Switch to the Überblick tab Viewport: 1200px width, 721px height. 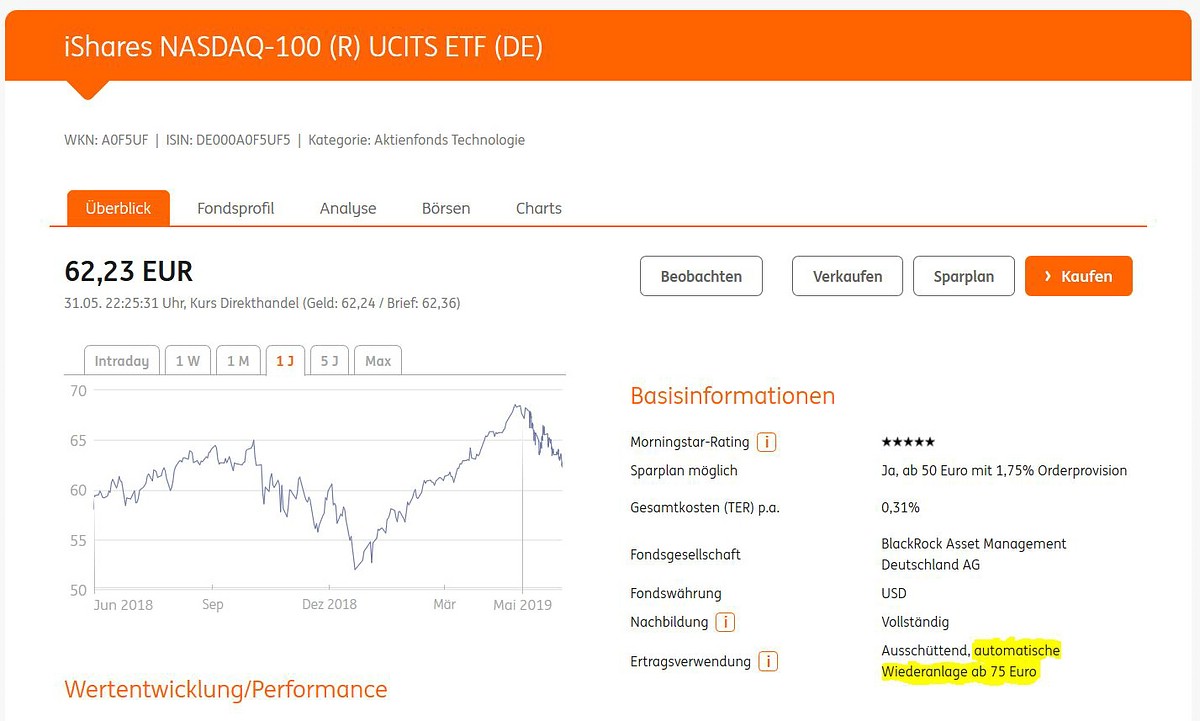pyautogui.click(x=118, y=208)
